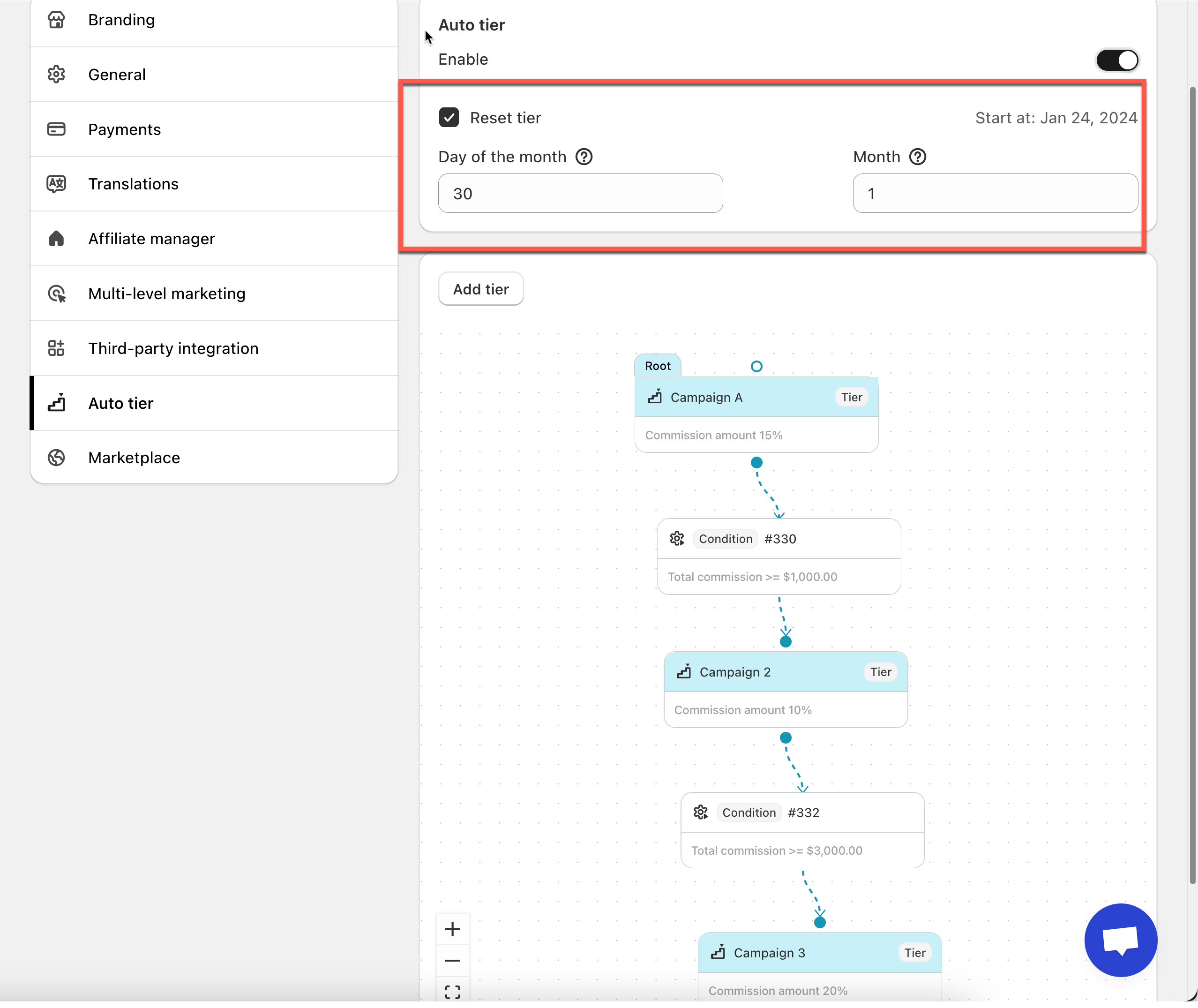
Task: Open Payments settings section
Action: pos(125,129)
